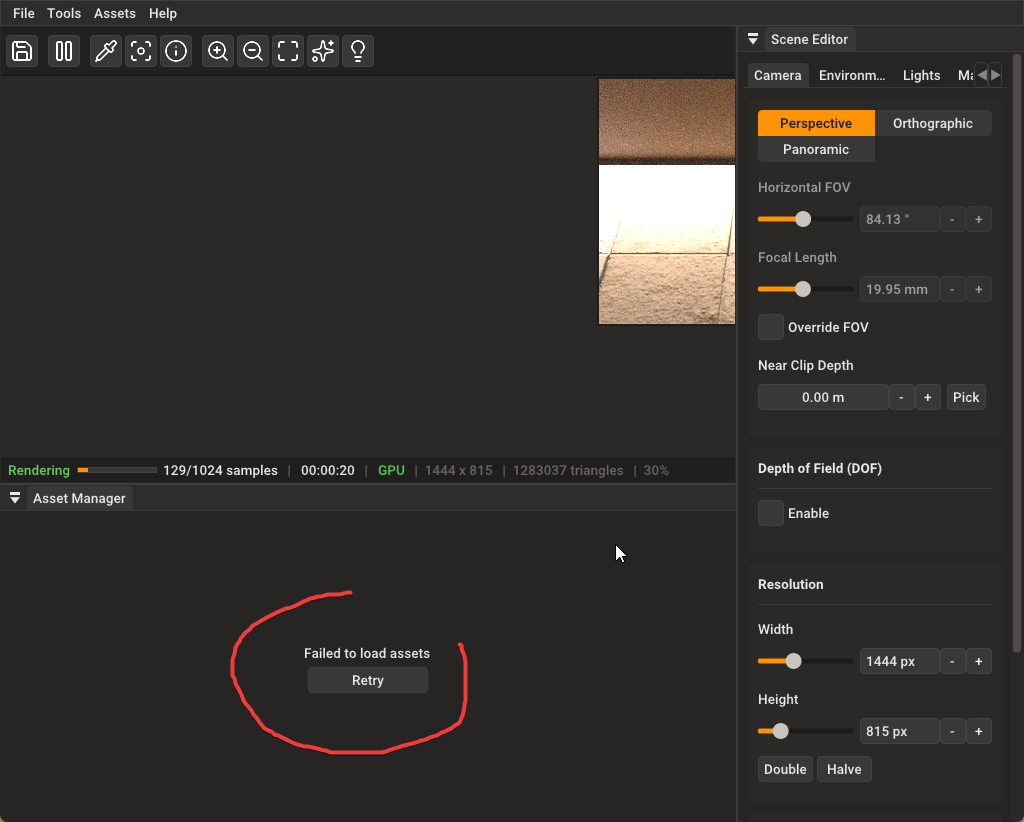Click the focus target icon

point(142,51)
